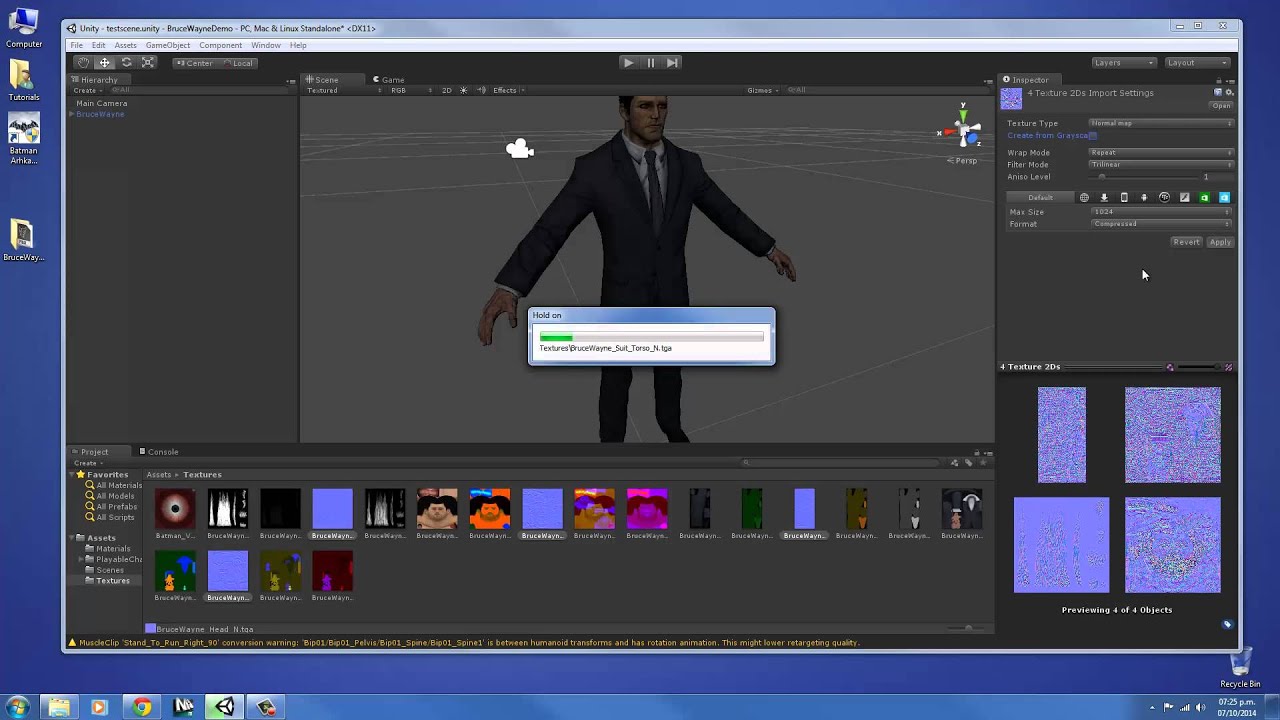Screen dimensions: 1280x720
Task: Select the Move (translate) tool
Action: click(x=104, y=63)
